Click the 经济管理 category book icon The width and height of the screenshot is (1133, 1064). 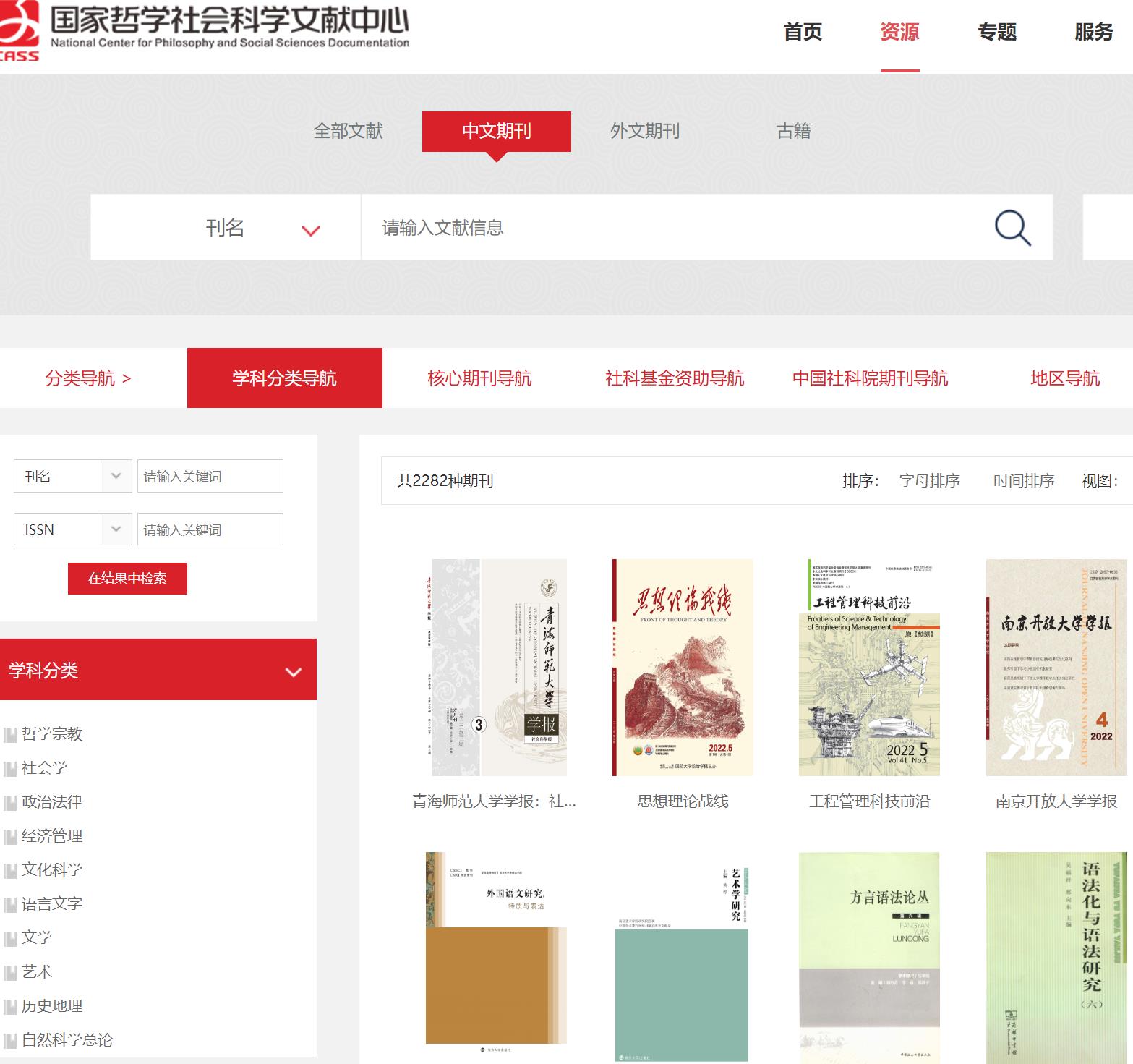[10, 836]
